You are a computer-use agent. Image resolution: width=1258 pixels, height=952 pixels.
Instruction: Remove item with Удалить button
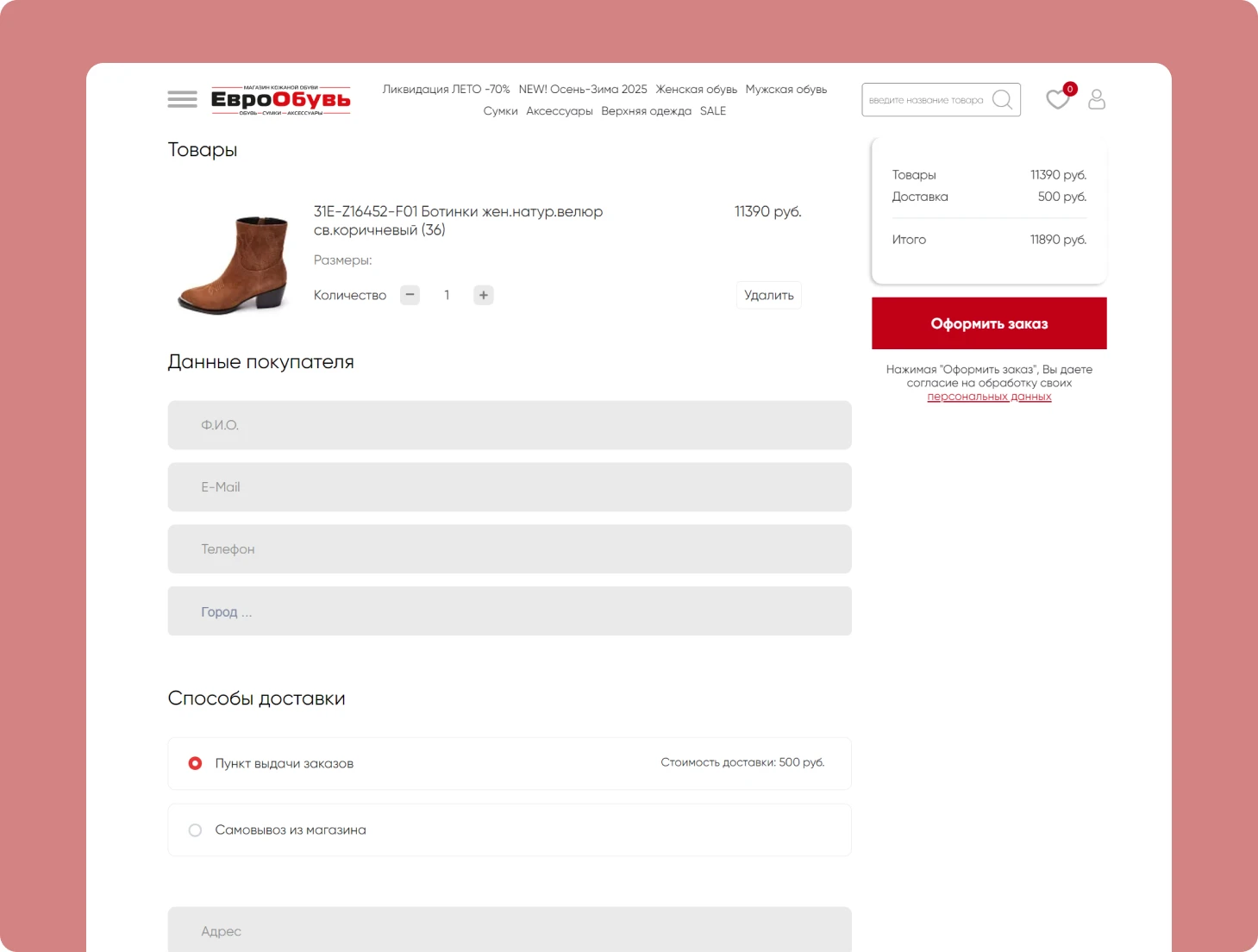click(x=768, y=295)
